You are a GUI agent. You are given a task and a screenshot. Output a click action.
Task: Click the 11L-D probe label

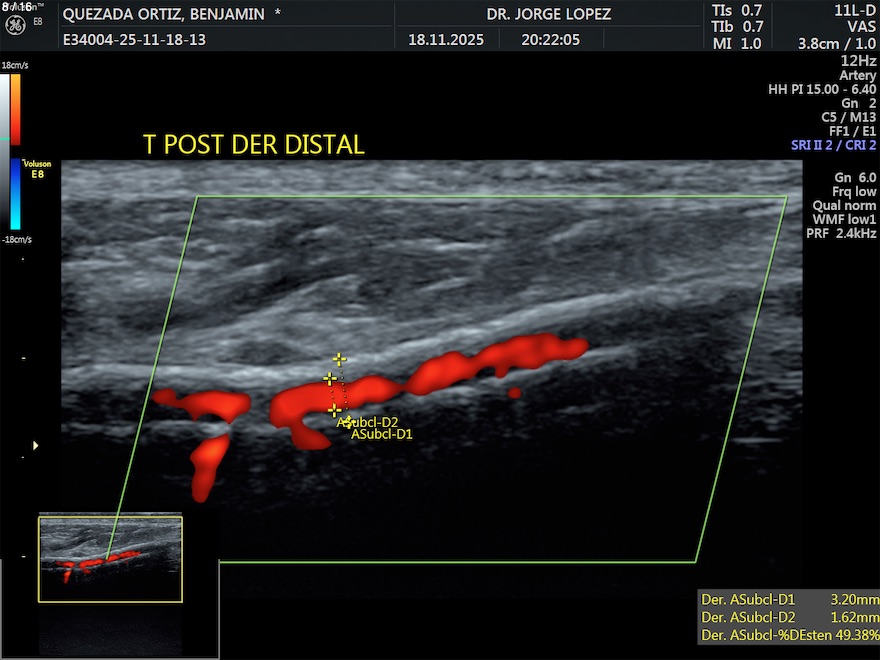(855, 10)
